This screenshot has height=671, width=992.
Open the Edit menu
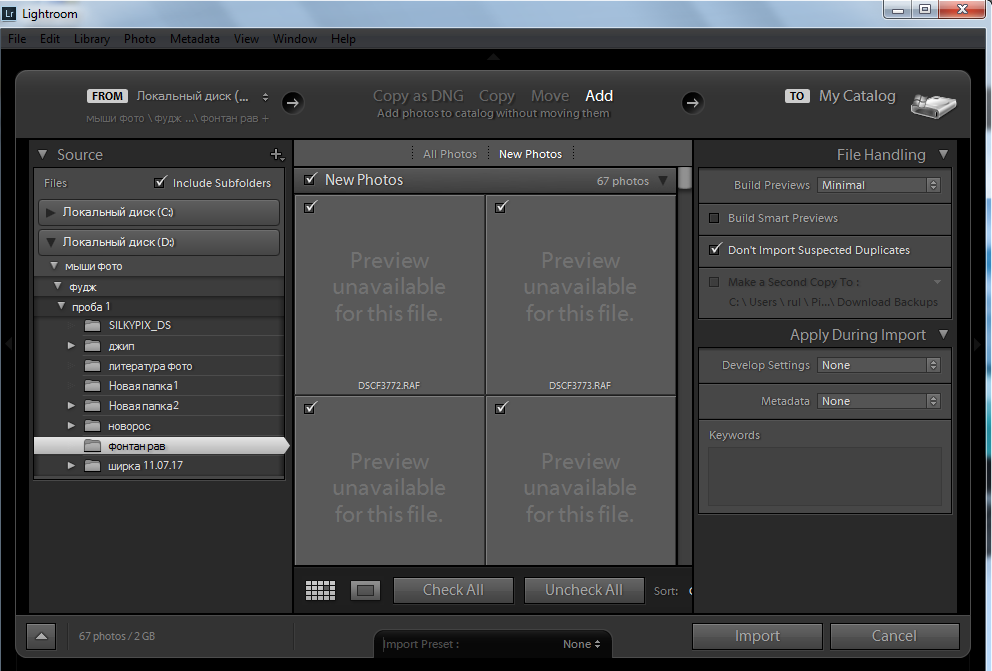[50, 39]
